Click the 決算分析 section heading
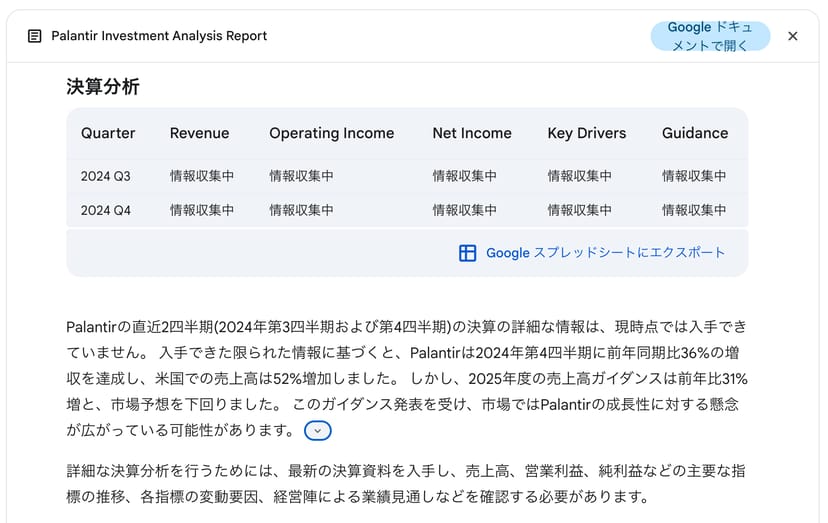 point(103,87)
